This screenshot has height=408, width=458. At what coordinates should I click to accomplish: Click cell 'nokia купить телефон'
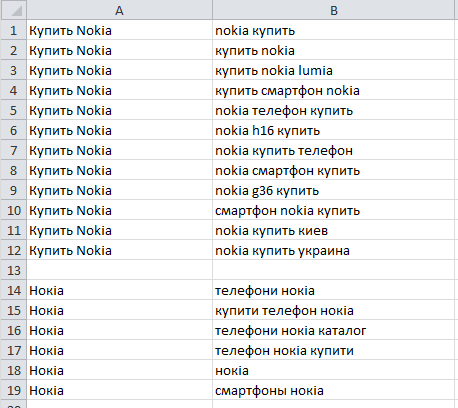333,150
